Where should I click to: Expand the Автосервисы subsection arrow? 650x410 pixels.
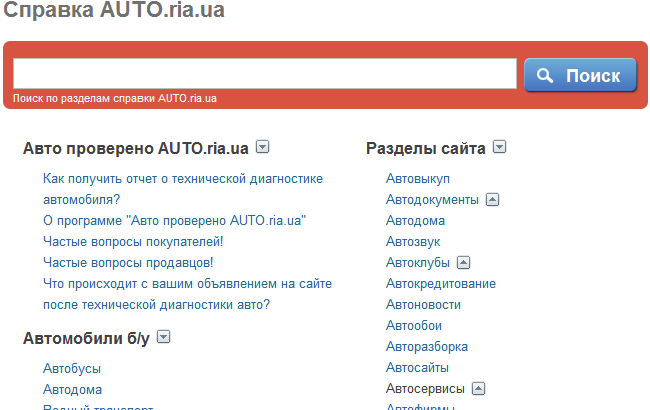478,389
